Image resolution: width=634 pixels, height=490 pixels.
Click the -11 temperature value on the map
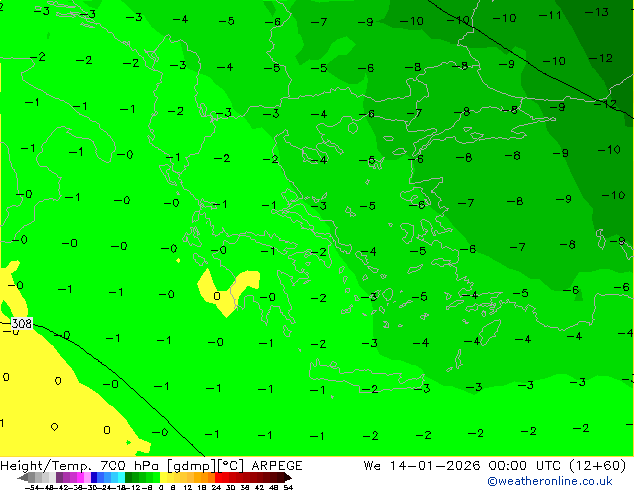click(x=550, y=15)
